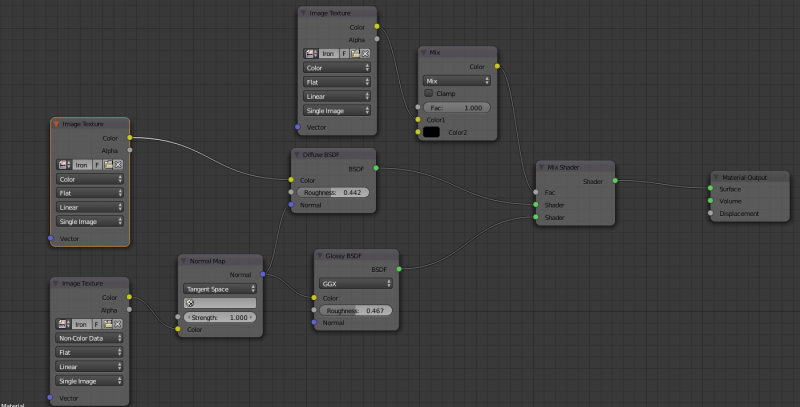Click the black Color2 swatch in the Mix node

coord(432,131)
